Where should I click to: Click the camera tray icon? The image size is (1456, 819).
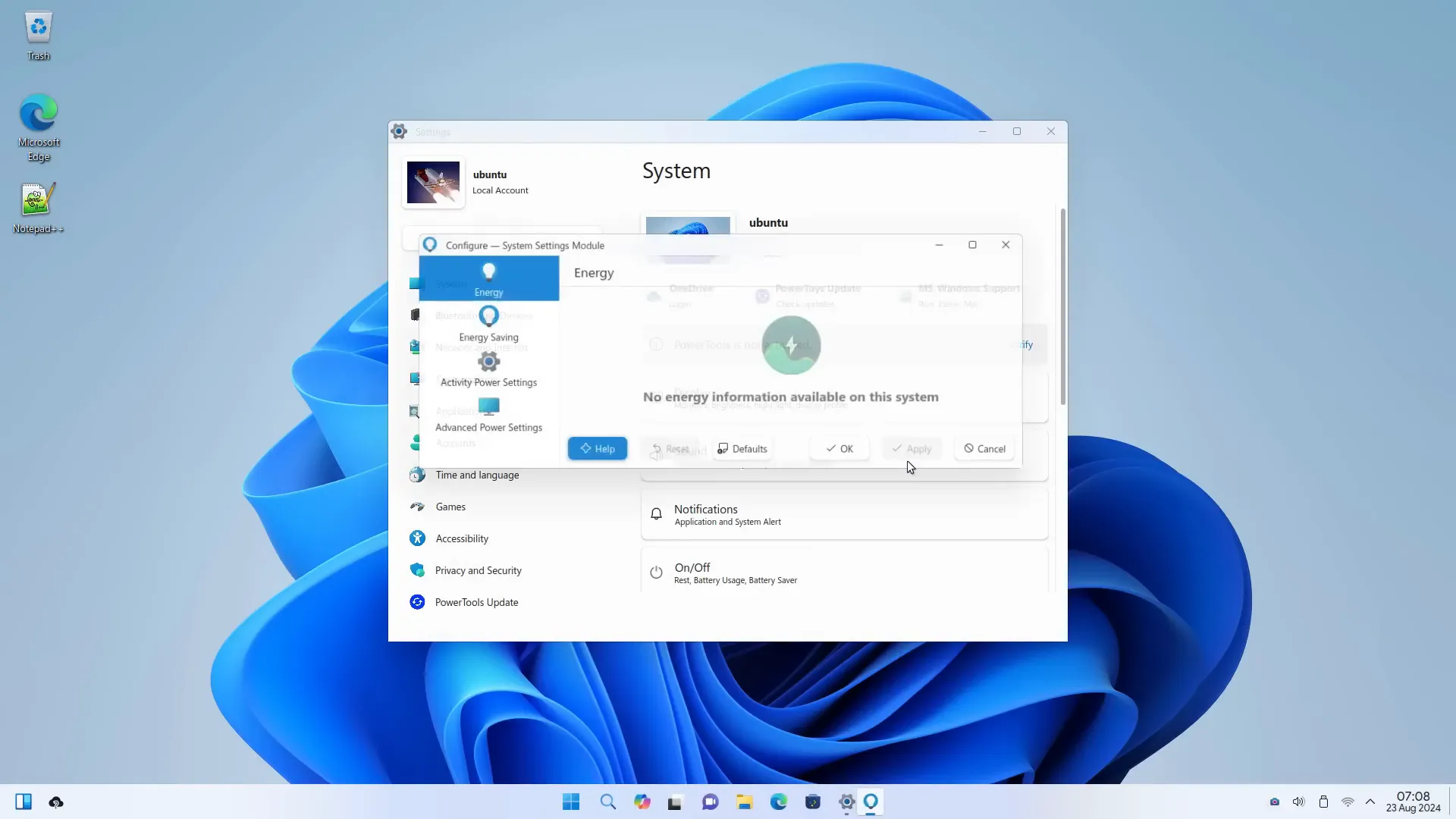pyautogui.click(x=1275, y=802)
